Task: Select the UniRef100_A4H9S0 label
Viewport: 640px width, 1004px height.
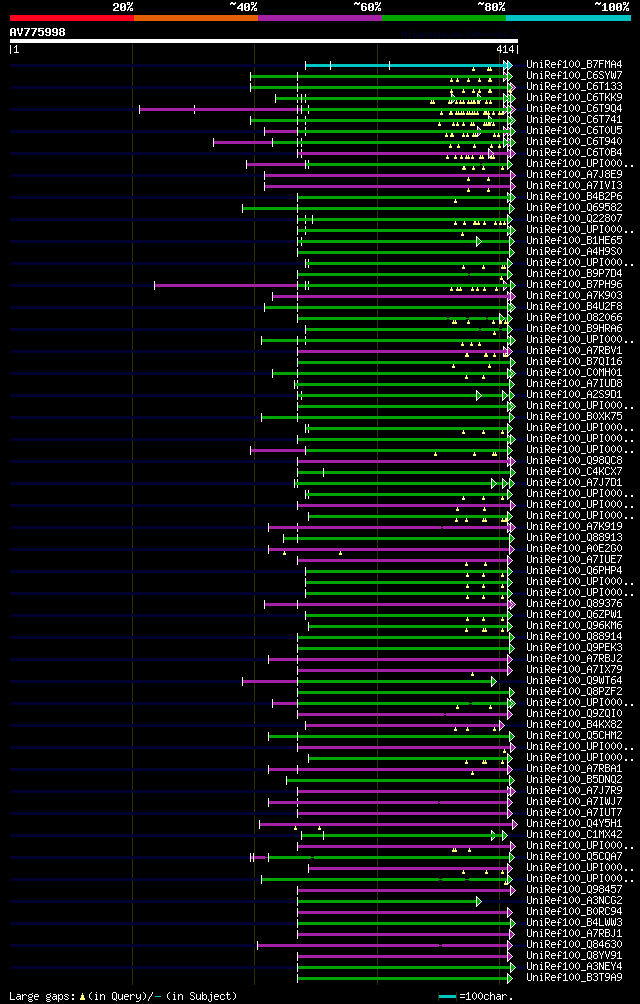Action: pyautogui.click(x=573, y=252)
